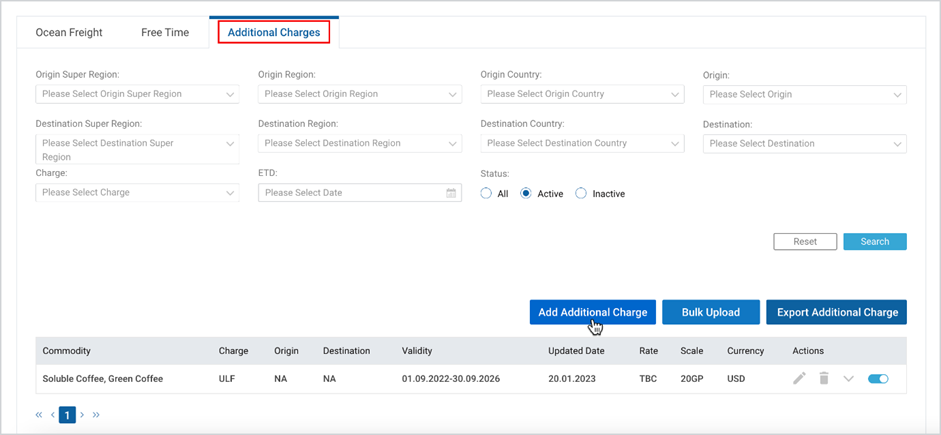Select the Additional Charges tab

pos(274,32)
